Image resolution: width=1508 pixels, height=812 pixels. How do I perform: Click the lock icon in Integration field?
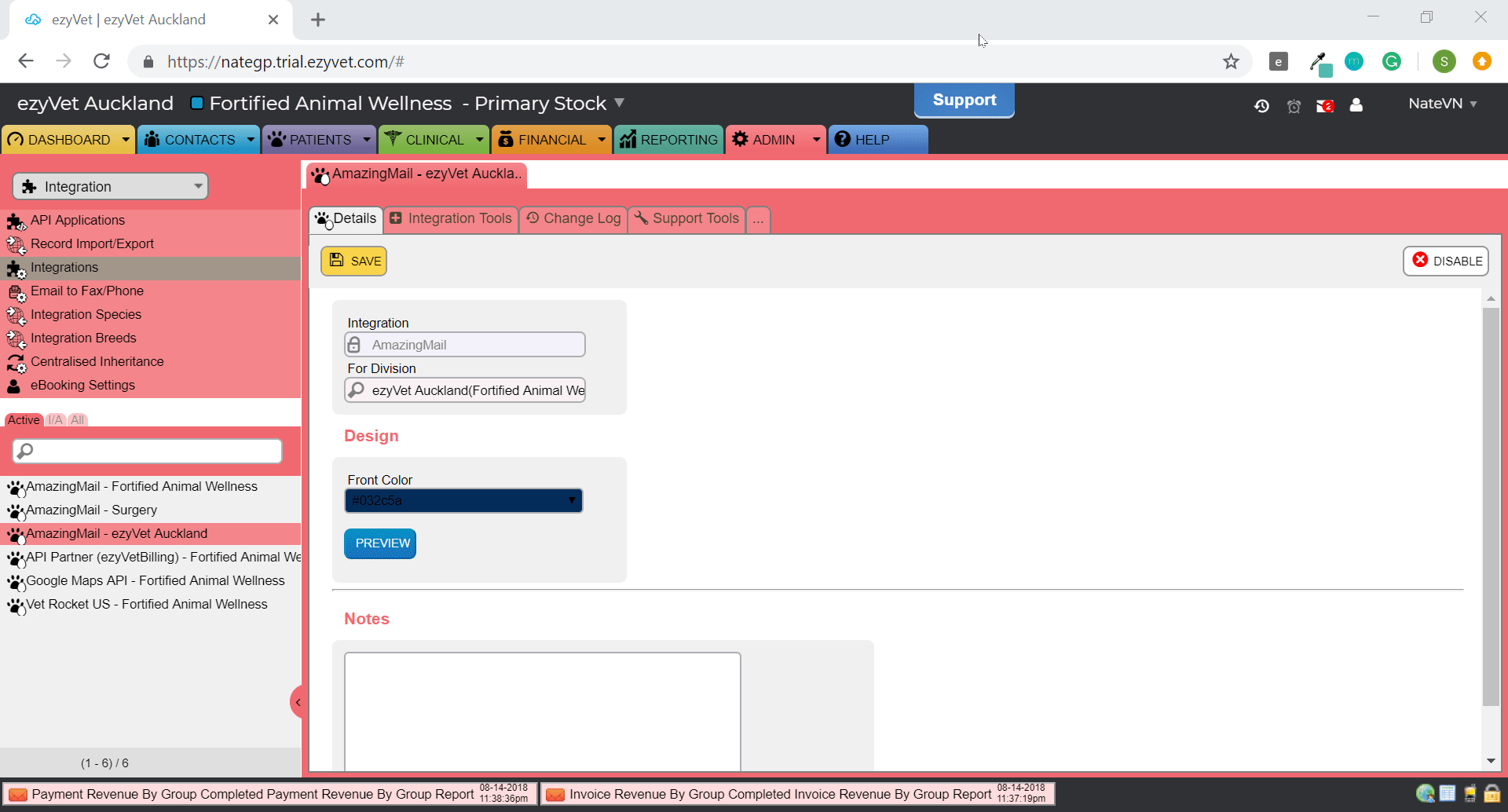(354, 345)
